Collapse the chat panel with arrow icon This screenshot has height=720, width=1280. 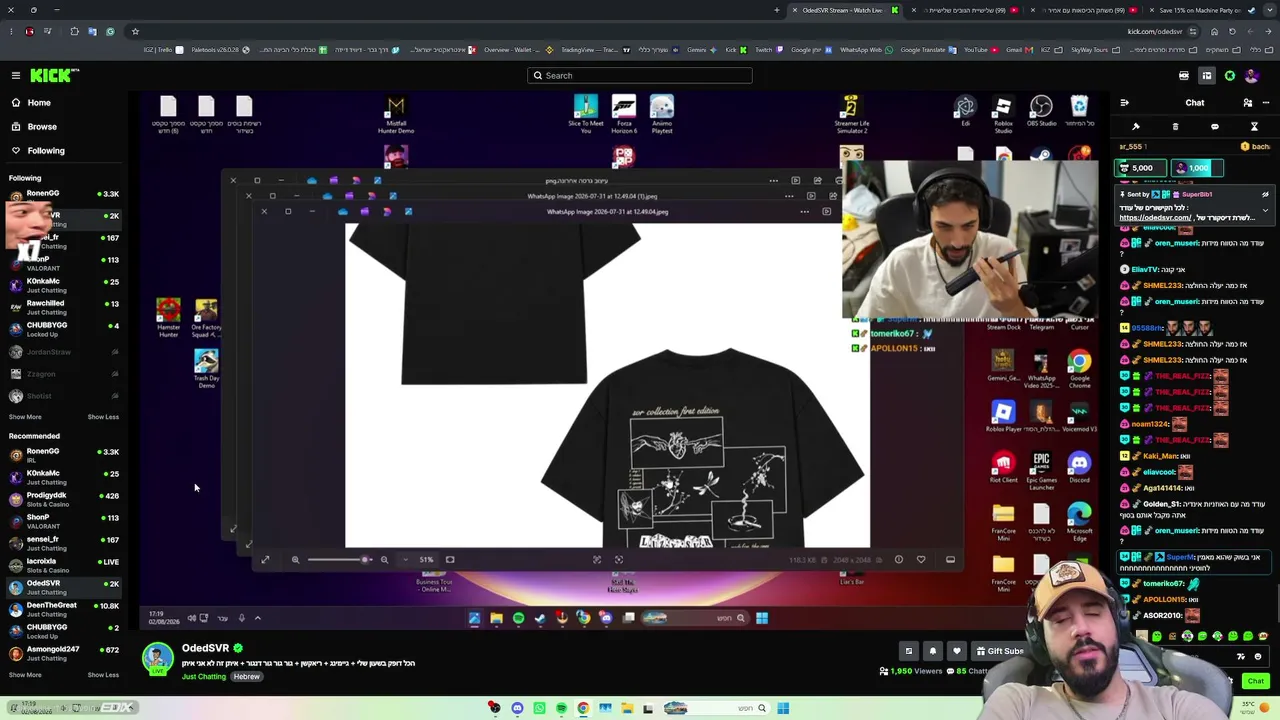click(x=1124, y=102)
